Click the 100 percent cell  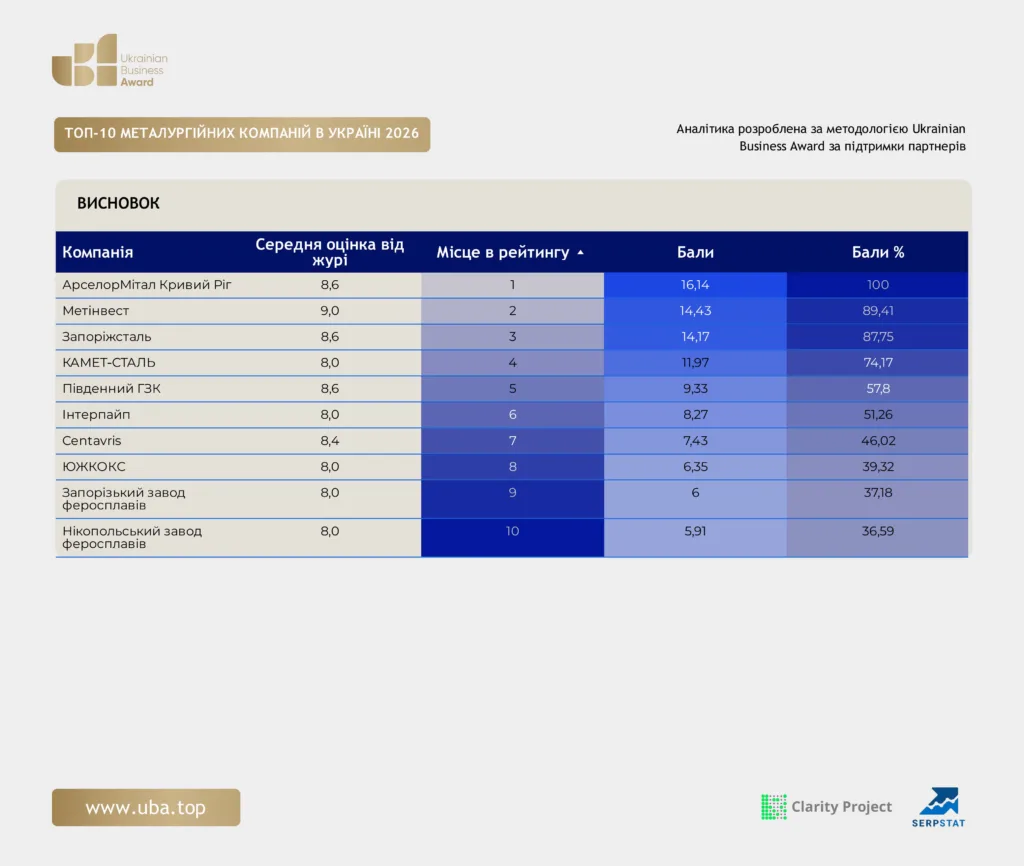click(878, 285)
